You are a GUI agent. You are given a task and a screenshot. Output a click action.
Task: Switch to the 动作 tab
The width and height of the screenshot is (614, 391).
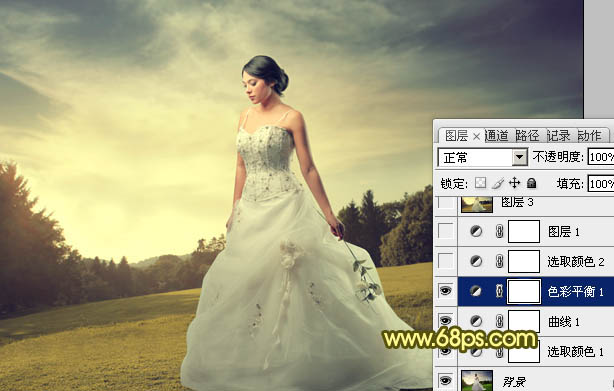(589, 136)
